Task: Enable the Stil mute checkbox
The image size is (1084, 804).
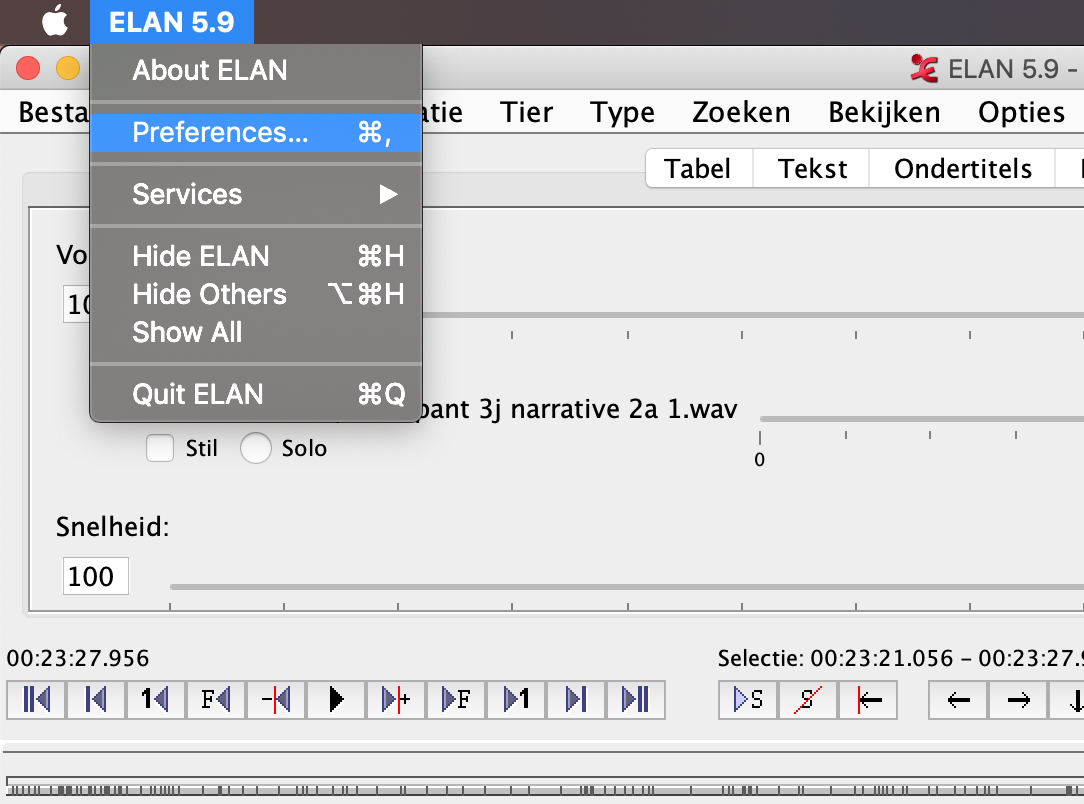Action: [160, 448]
